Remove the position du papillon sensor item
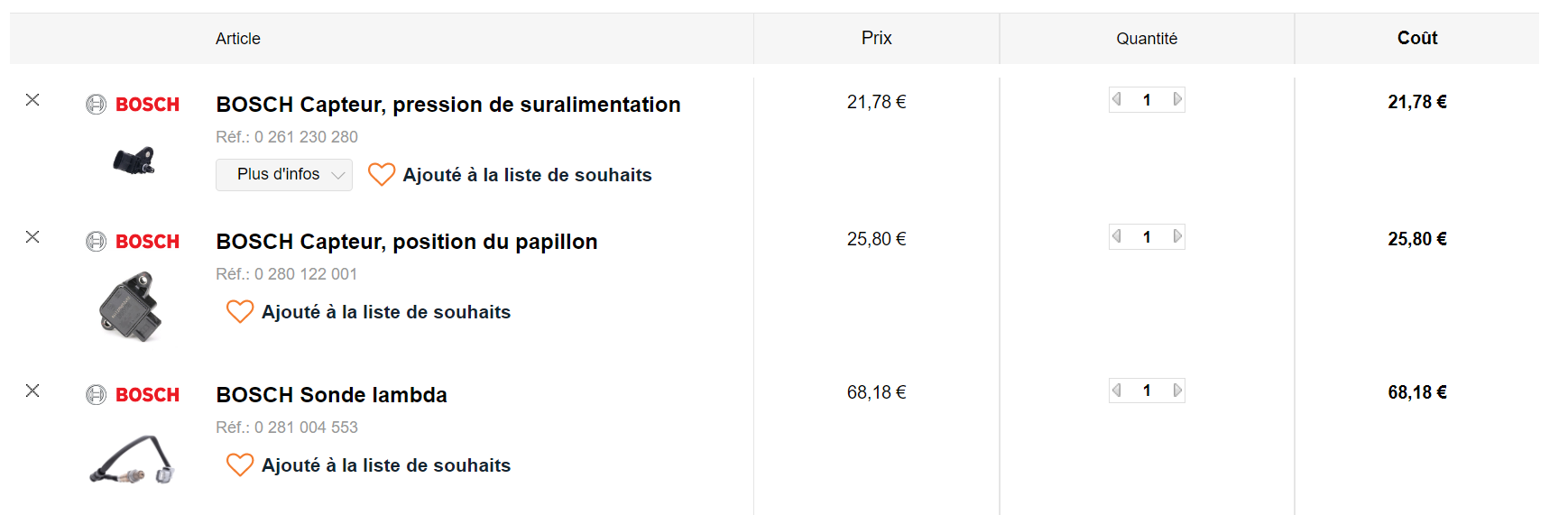The width and height of the screenshot is (1568, 515). click(32, 237)
